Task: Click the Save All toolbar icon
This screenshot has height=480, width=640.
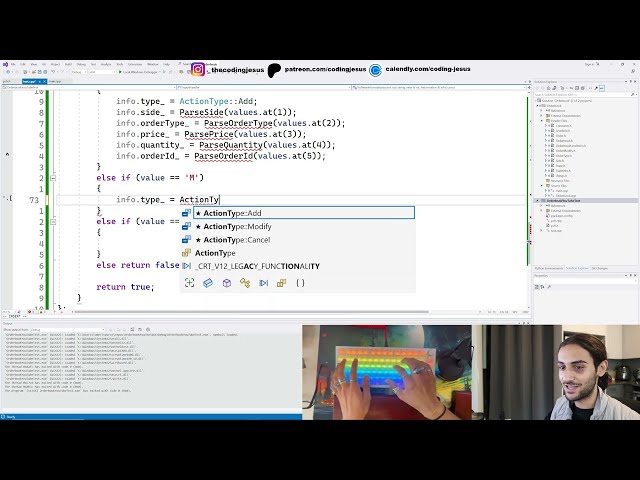Action: [45, 72]
